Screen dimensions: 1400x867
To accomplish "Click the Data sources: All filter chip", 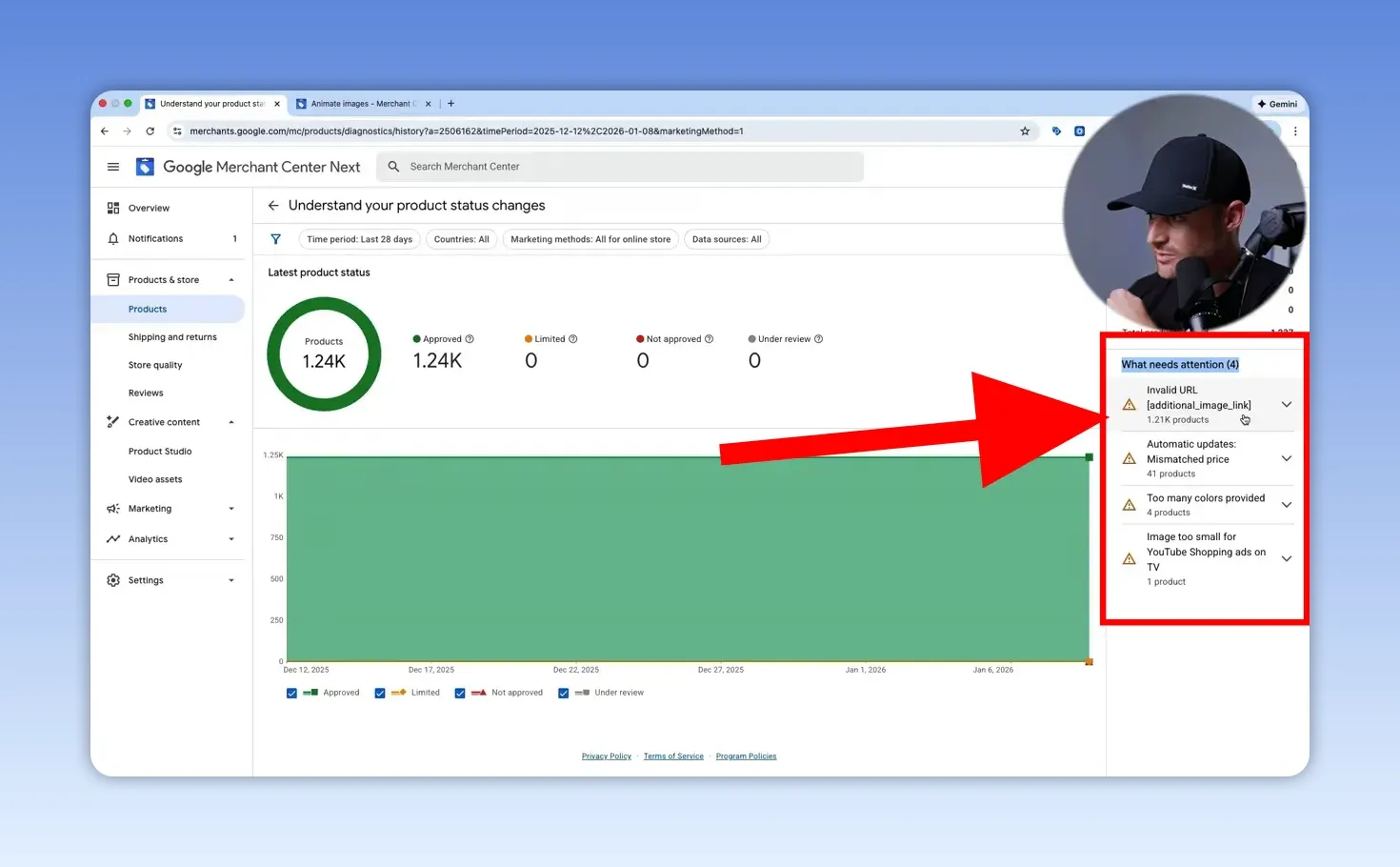I will [727, 239].
